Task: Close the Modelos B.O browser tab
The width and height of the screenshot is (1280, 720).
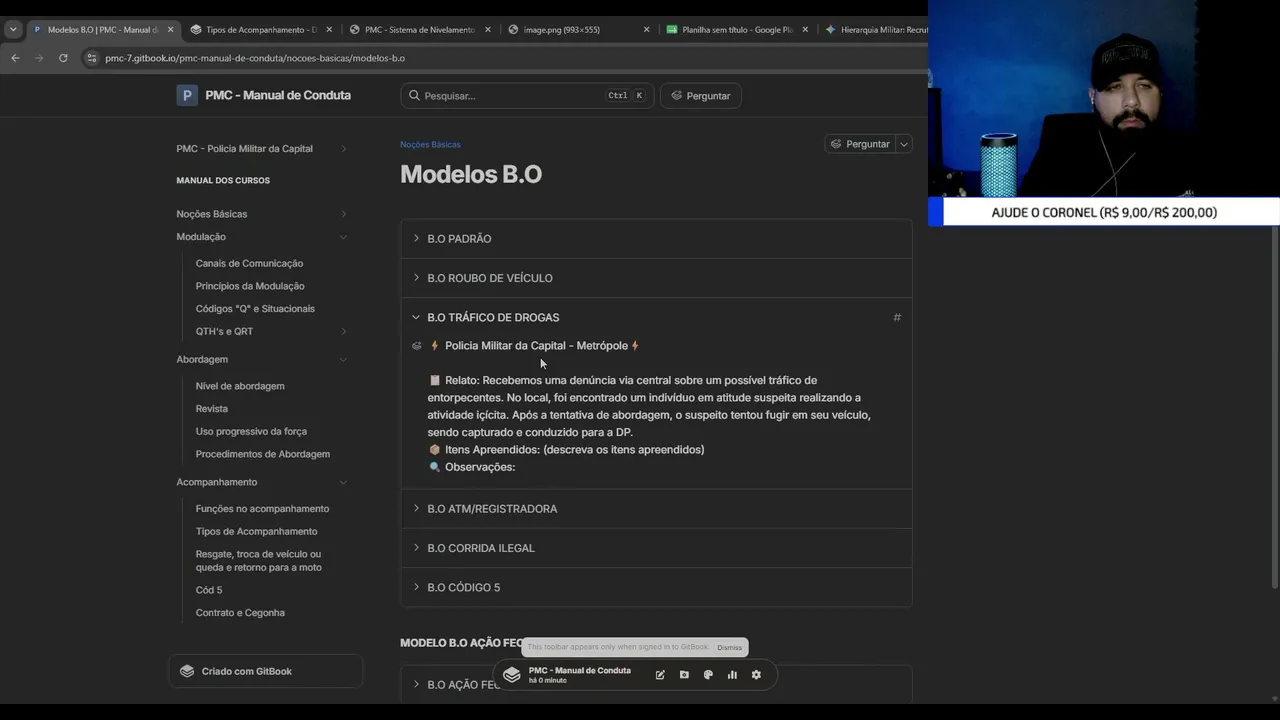Action: click(x=170, y=30)
